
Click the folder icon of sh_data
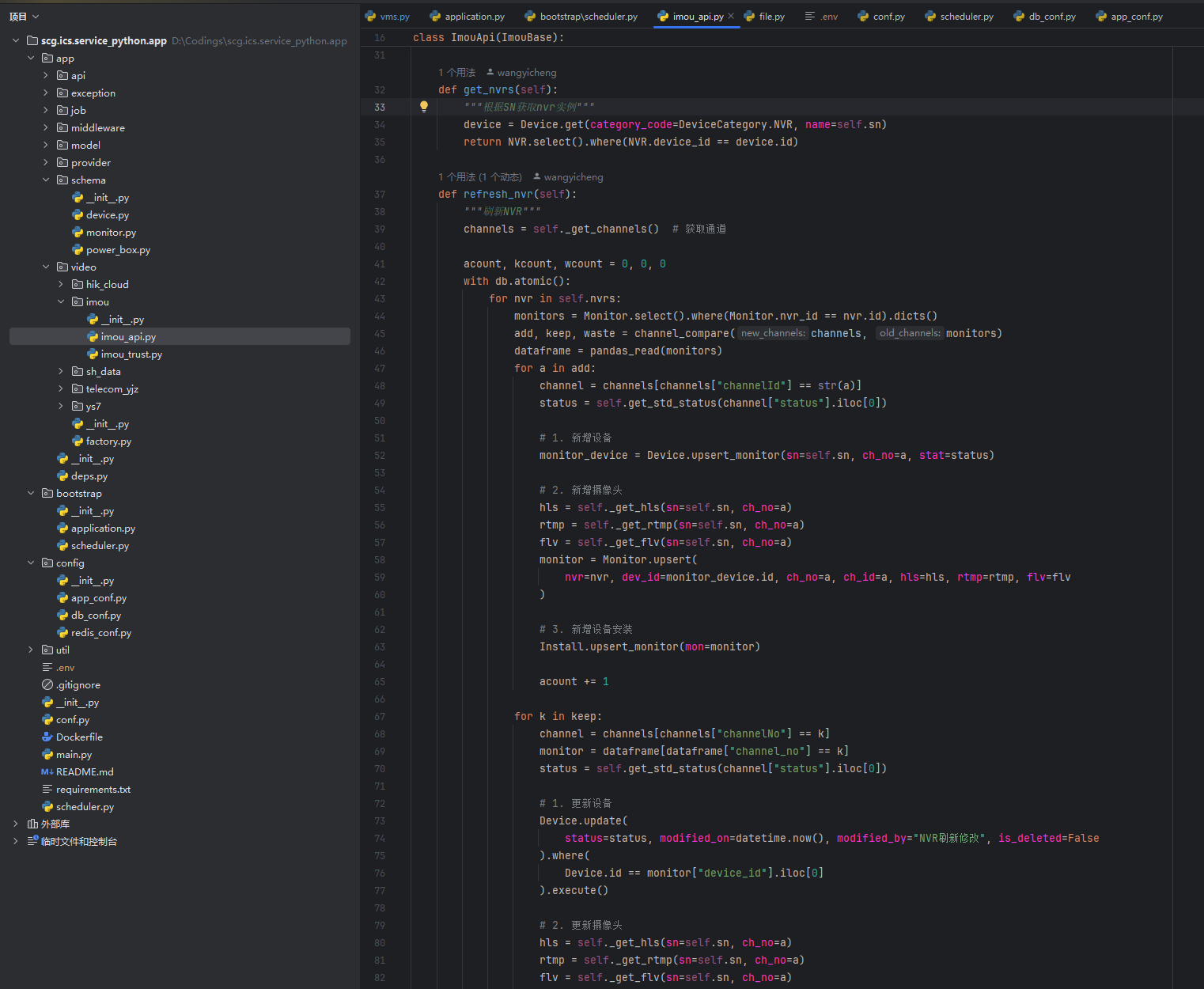(78, 371)
